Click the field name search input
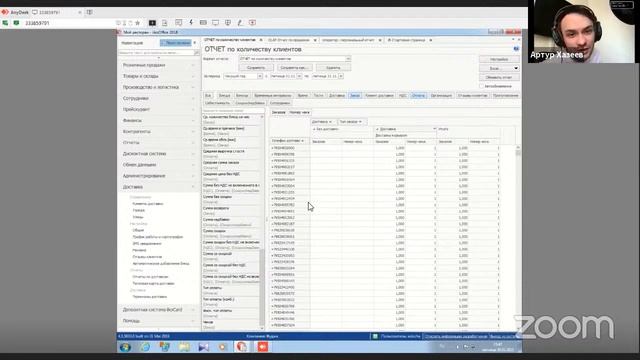The image size is (640, 360). (x=233, y=111)
